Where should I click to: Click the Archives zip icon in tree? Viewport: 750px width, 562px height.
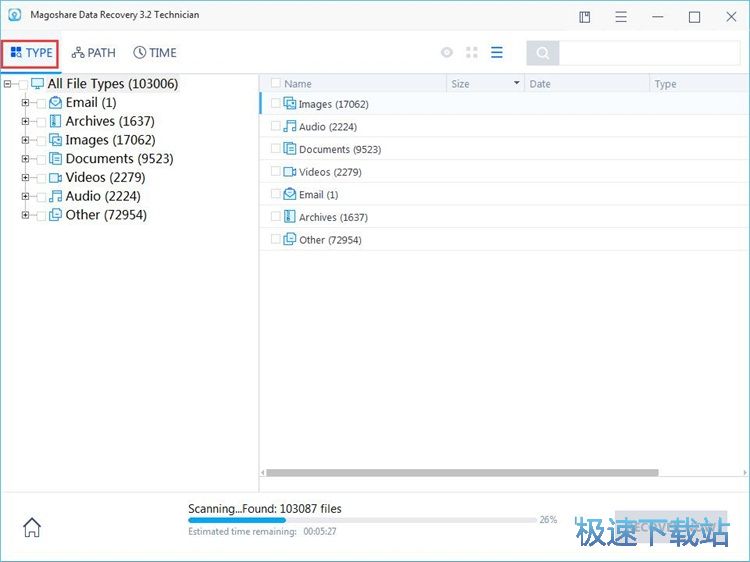[55, 121]
